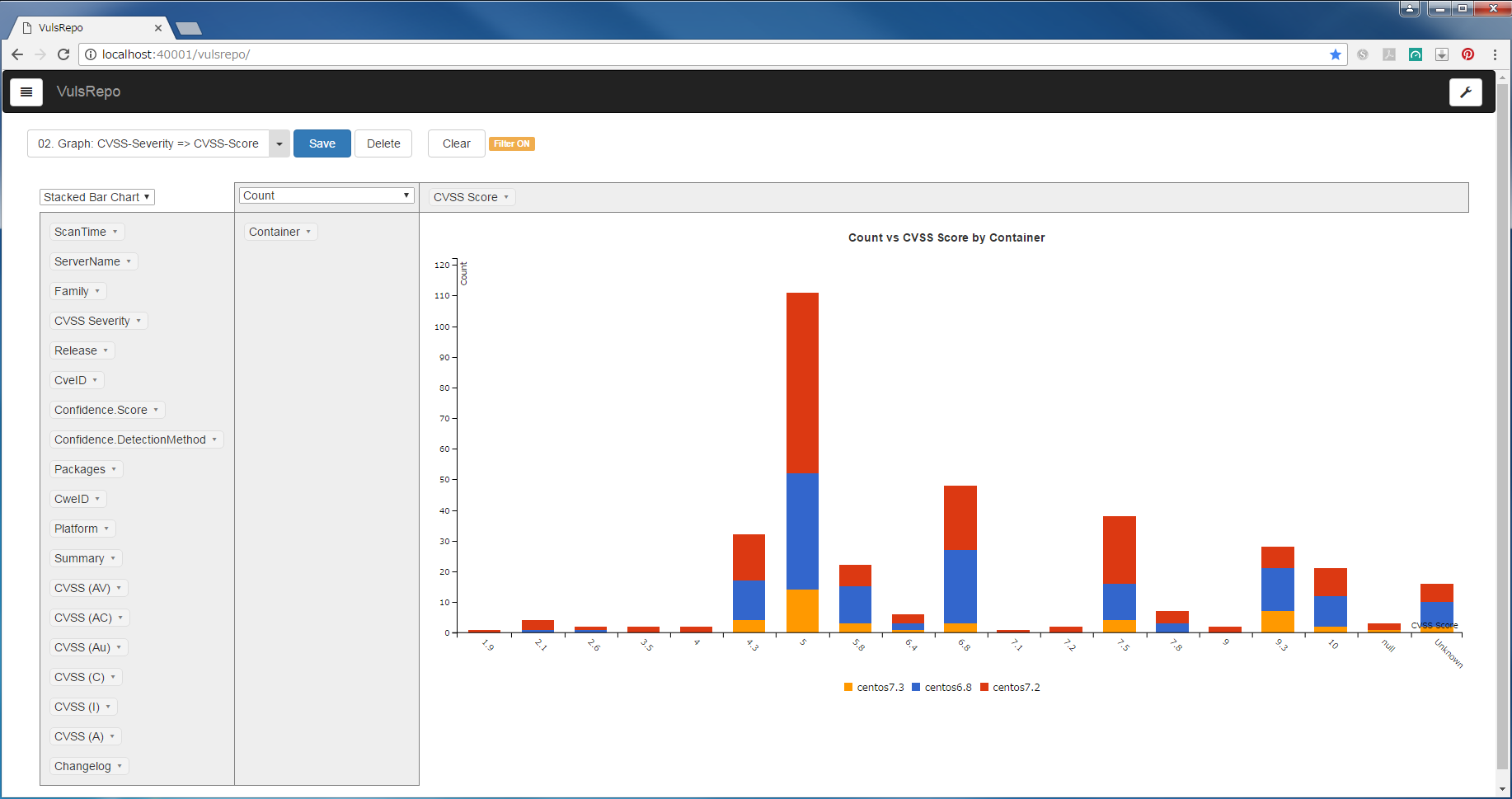Open the wrench settings button
Viewport: 1512px width, 799px height.
(1466, 92)
